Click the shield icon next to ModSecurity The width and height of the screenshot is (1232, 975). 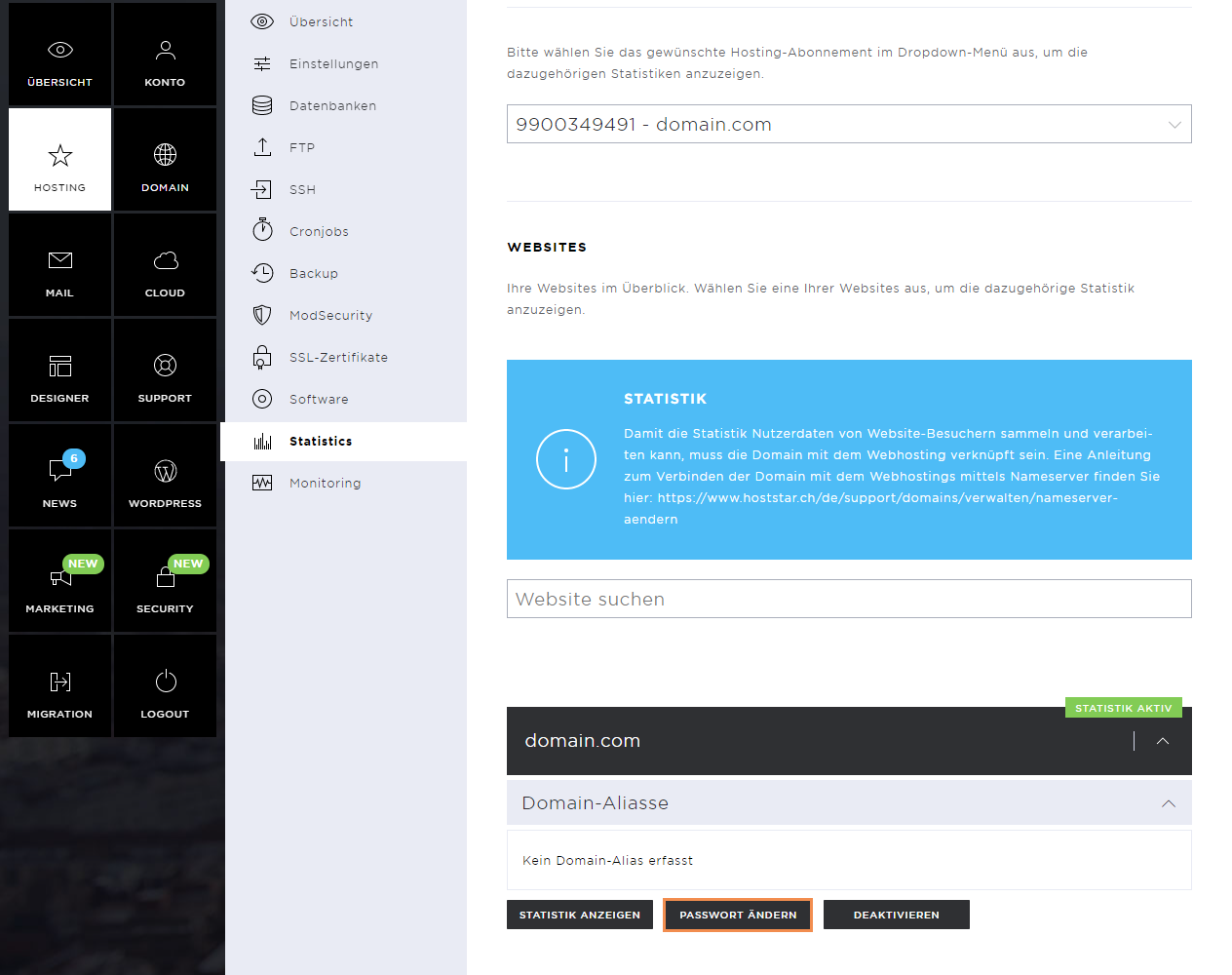pos(262,315)
